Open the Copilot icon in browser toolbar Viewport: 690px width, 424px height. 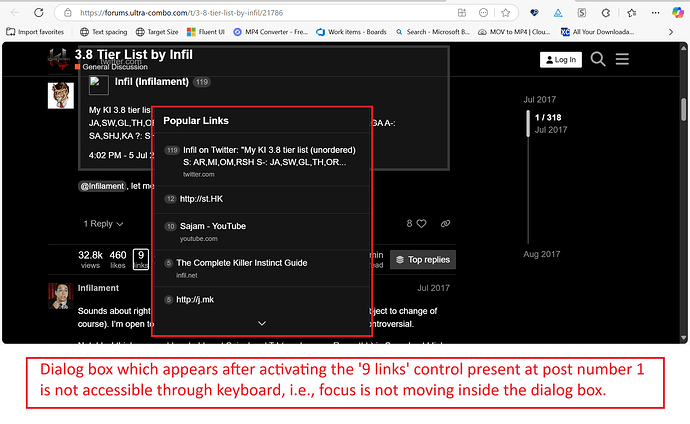(x=678, y=13)
